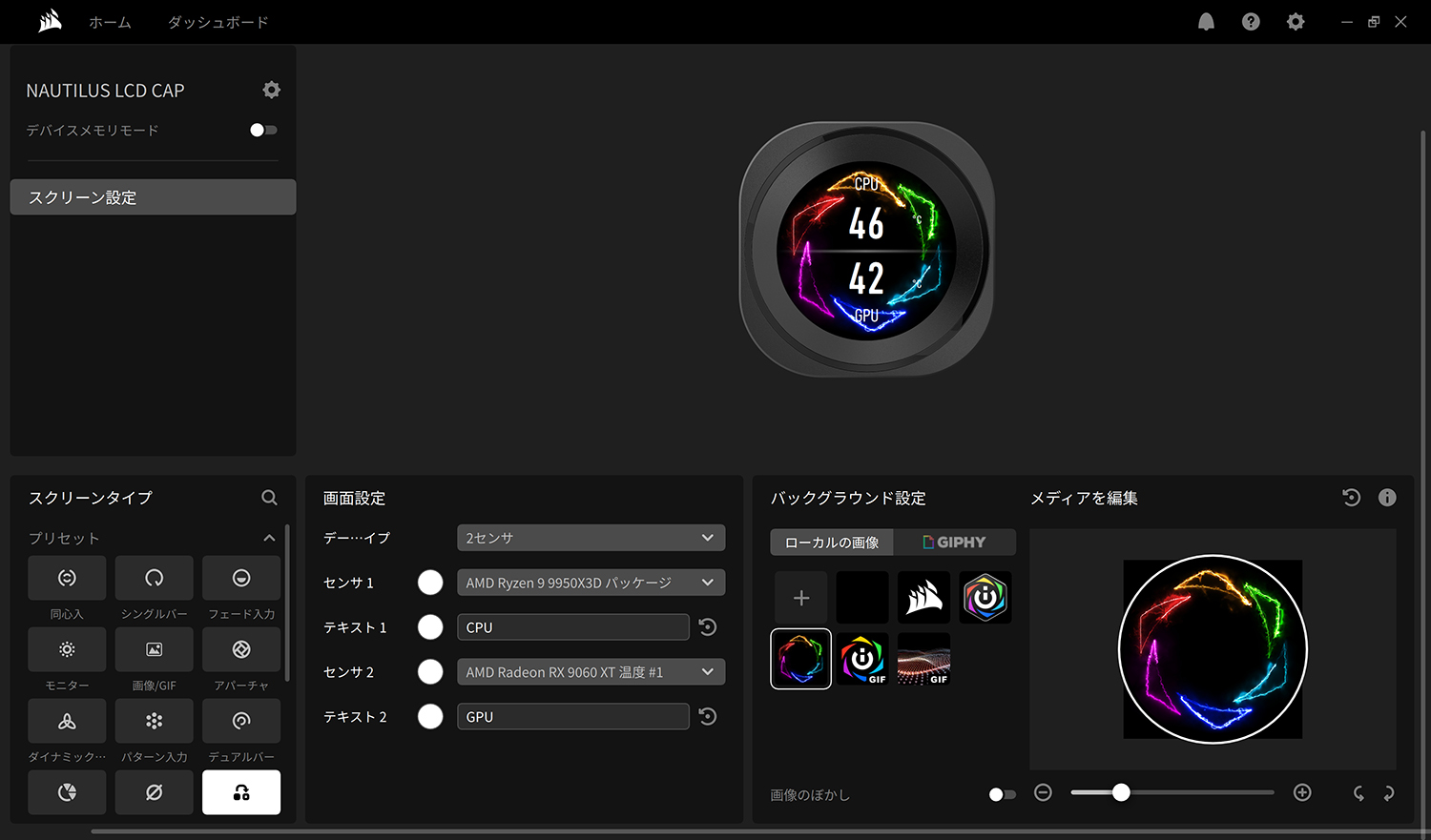Open the センサ 1 dropdown with AMD Ryzen 9 9950X3D
This screenshot has width=1431, height=840.
(591, 583)
